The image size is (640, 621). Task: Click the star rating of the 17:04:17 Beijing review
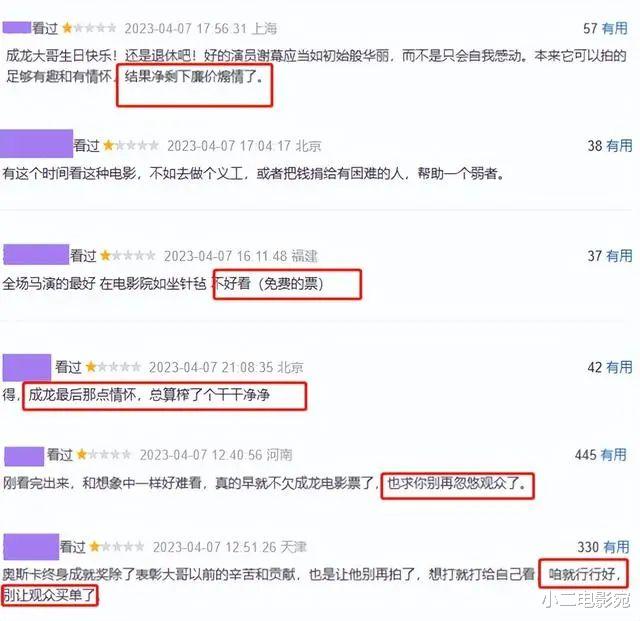(x=131, y=145)
